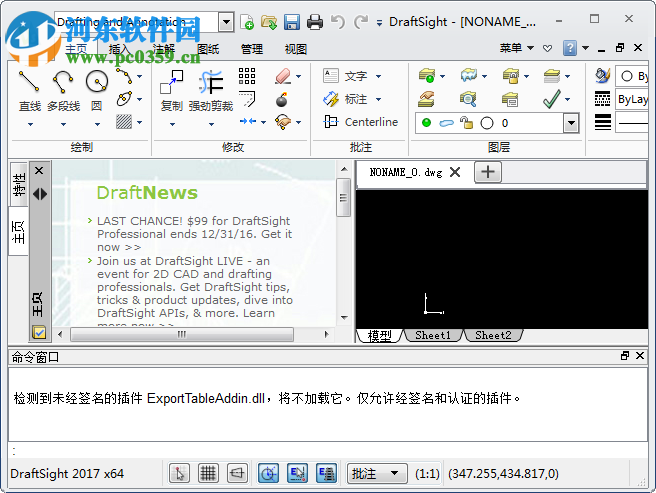Click the layer preview magnifier icon
The height and width of the screenshot is (493, 656).
click(468, 99)
